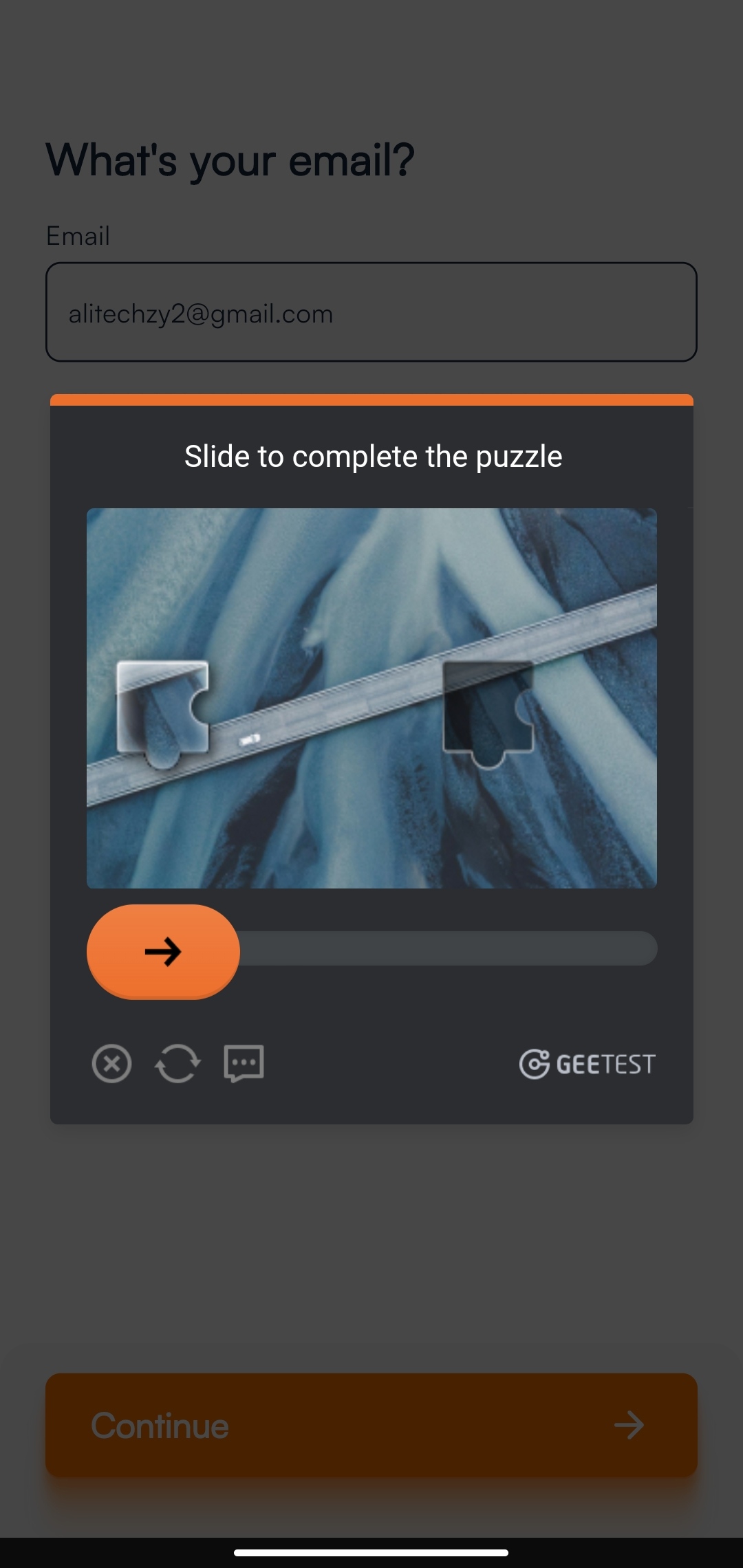Screen dimensions: 743x1568
Task: Select the light movable puzzle piece
Action: click(x=163, y=713)
